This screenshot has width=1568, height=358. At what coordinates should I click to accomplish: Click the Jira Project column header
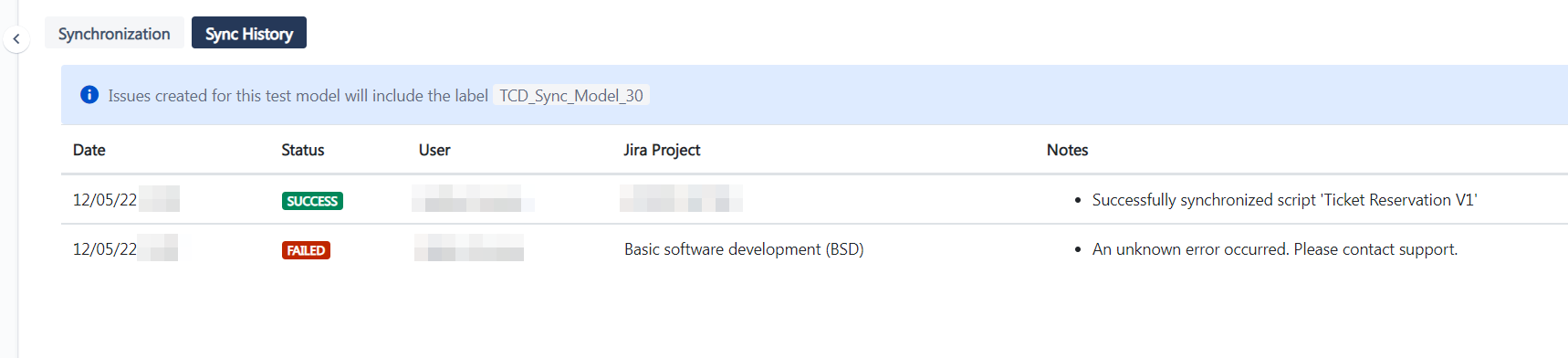(662, 150)
